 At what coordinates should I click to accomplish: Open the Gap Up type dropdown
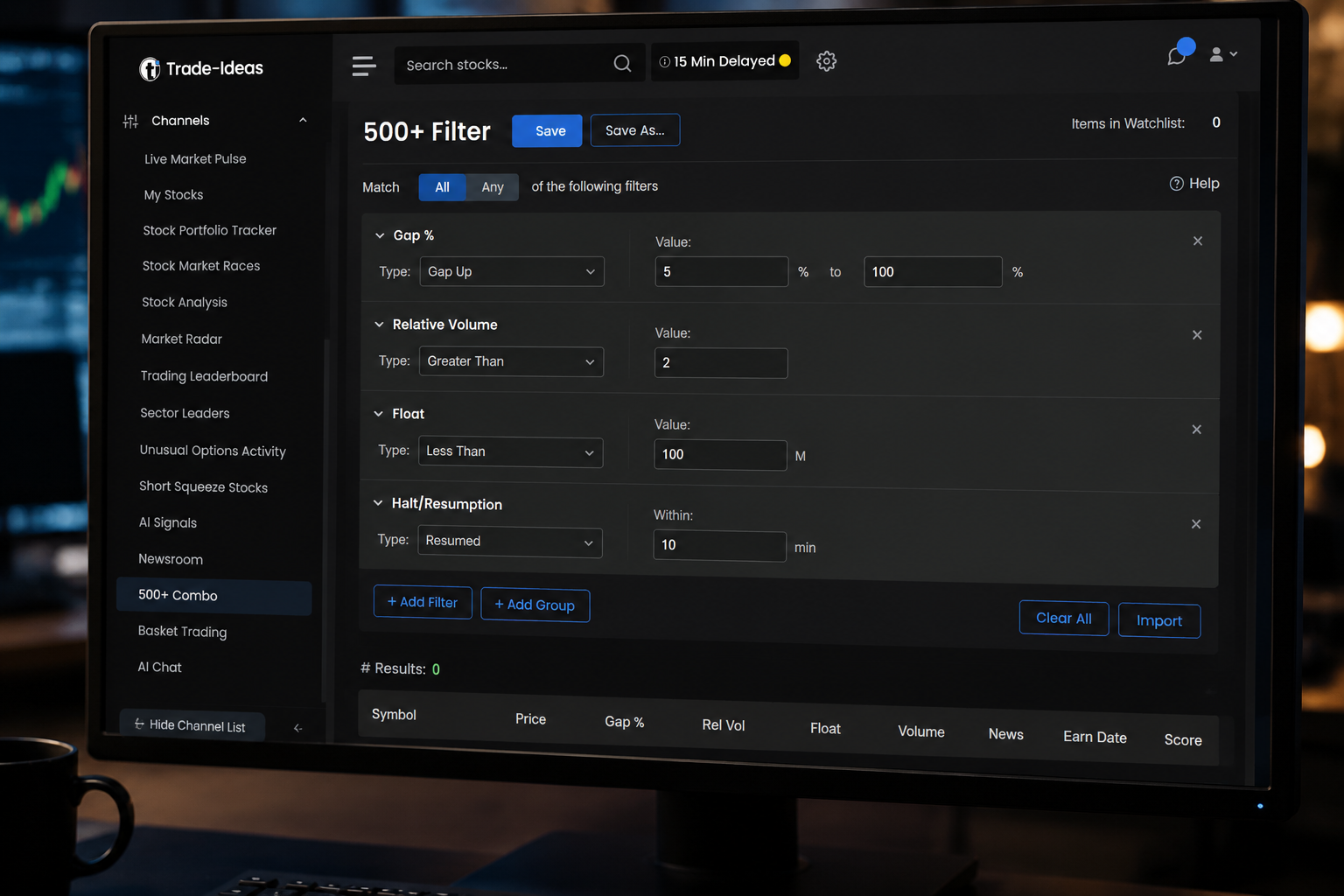point(512,271)
